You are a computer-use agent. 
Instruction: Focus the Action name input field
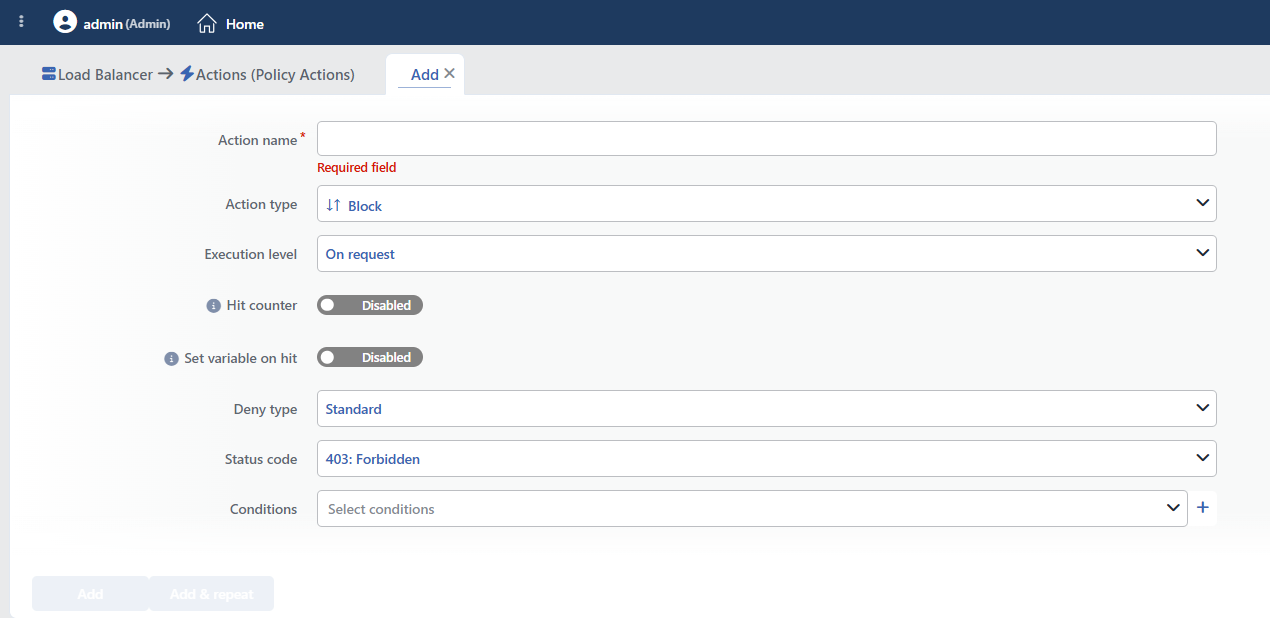pyautogui.click(x=766, y=139)
